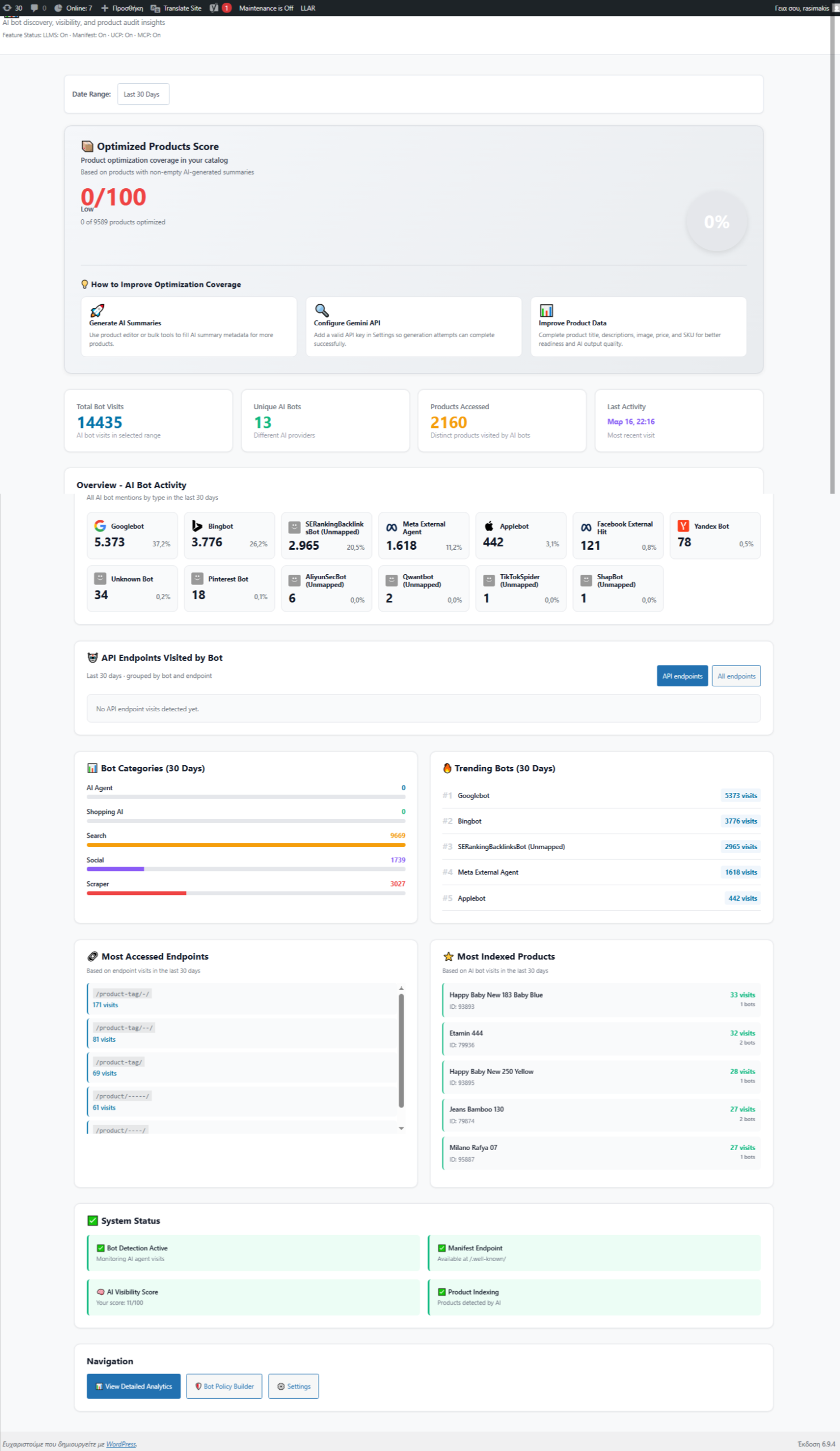Image resolution: width=840 pixels, height=1451 pixels.
Task: Click the Configure Gemini API magnifier icon
Action: 322,311
